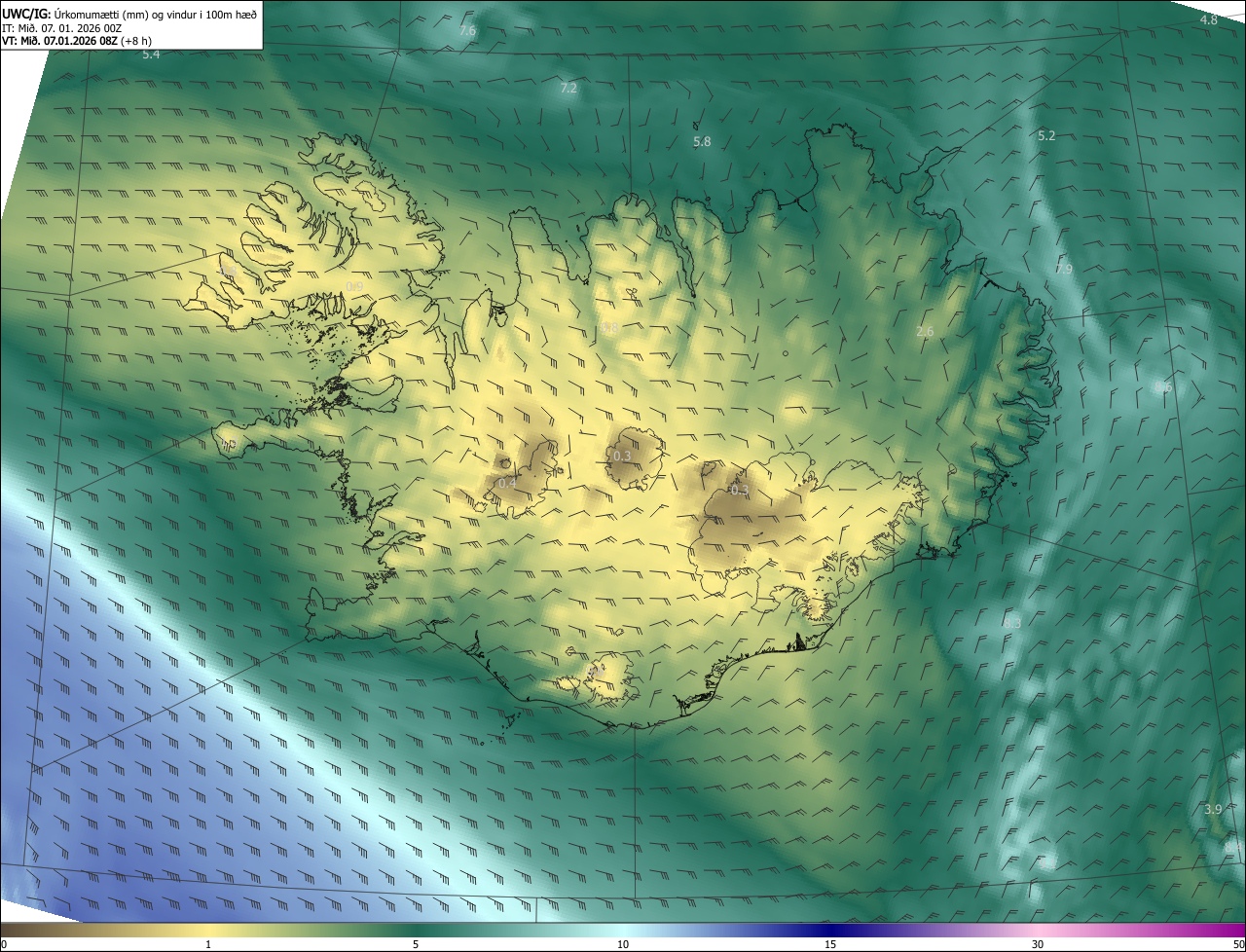This screenshot has height=952, width=1246.
Task: Click the 7.2 value label on map
Action: [x=568, y=88]
